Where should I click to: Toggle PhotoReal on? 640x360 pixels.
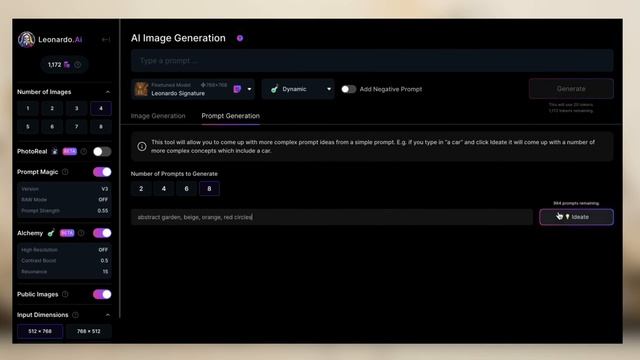(x=102, y=151)
